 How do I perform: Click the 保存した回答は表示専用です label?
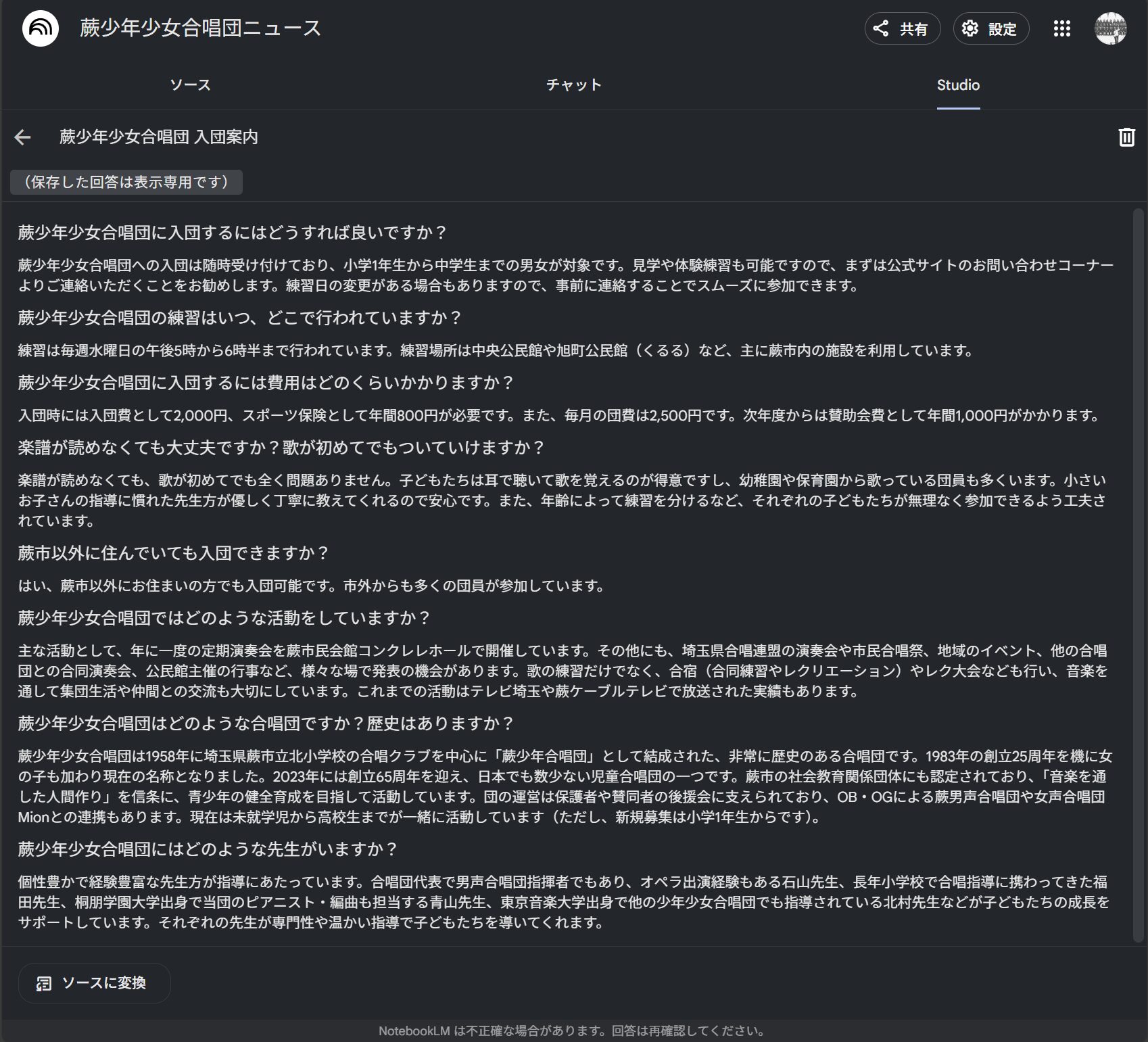point(126,182)
